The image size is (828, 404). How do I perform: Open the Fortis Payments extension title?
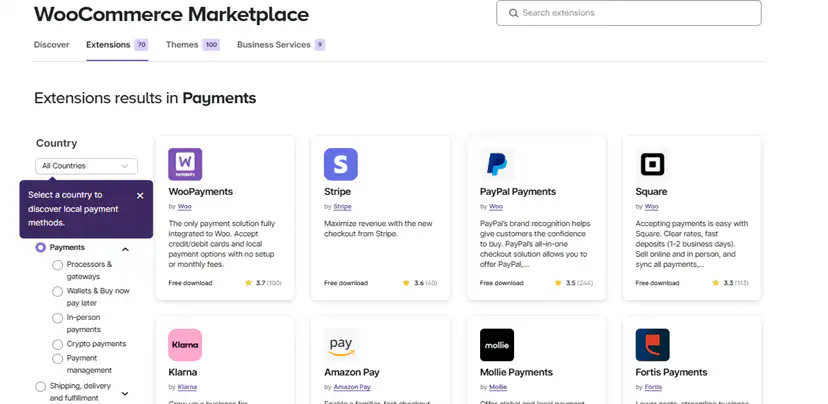pos(671,372)
